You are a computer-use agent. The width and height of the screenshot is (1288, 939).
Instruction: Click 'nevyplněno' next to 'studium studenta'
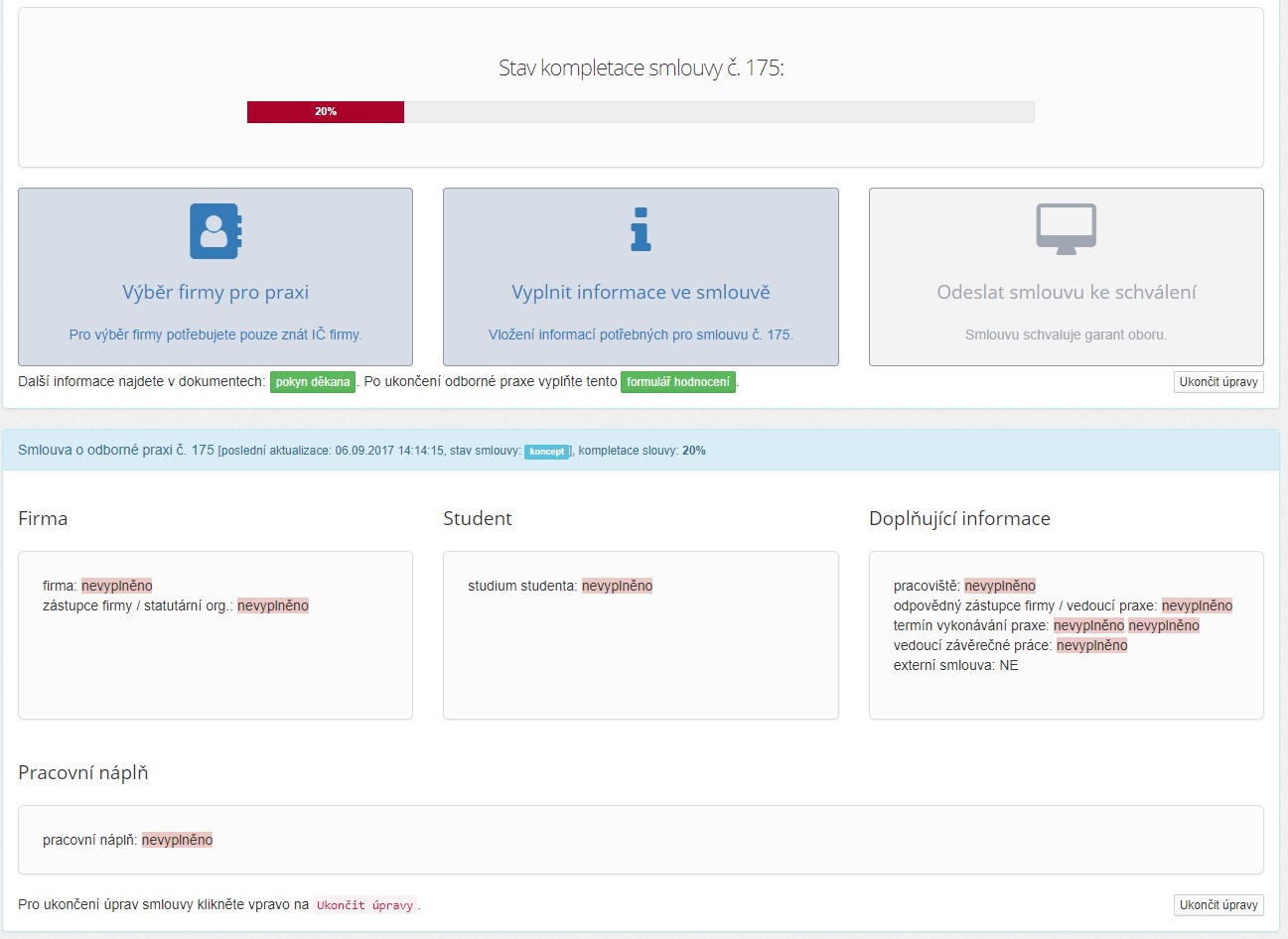tap(618, 586)
